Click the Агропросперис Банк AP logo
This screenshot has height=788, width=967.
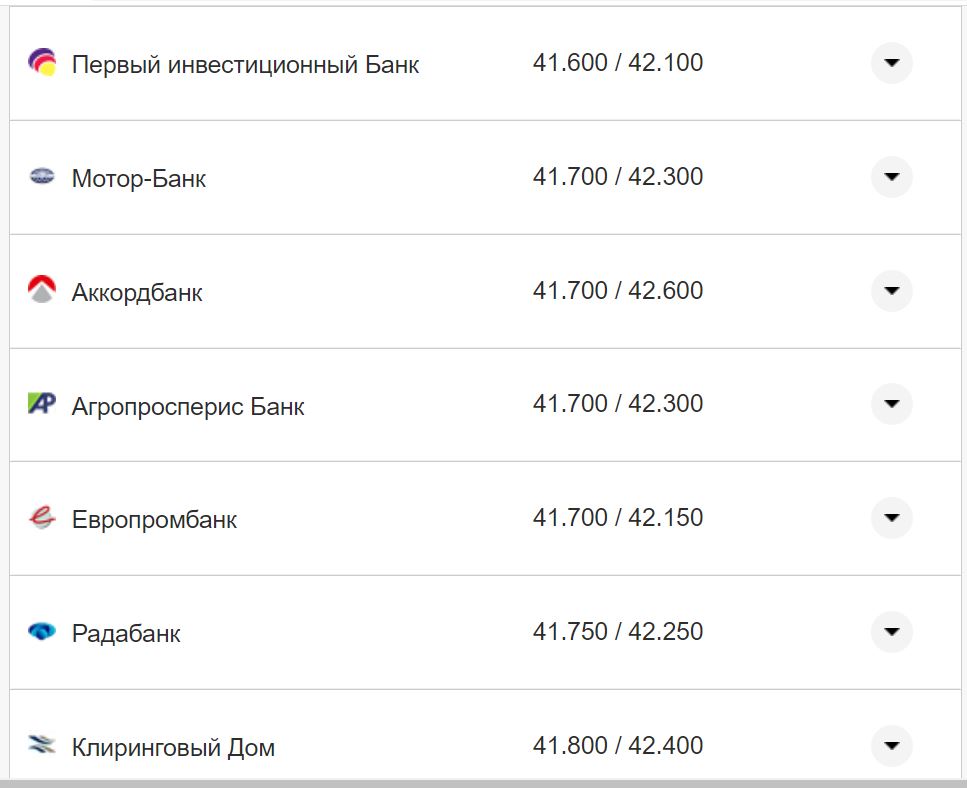(40, 404)
